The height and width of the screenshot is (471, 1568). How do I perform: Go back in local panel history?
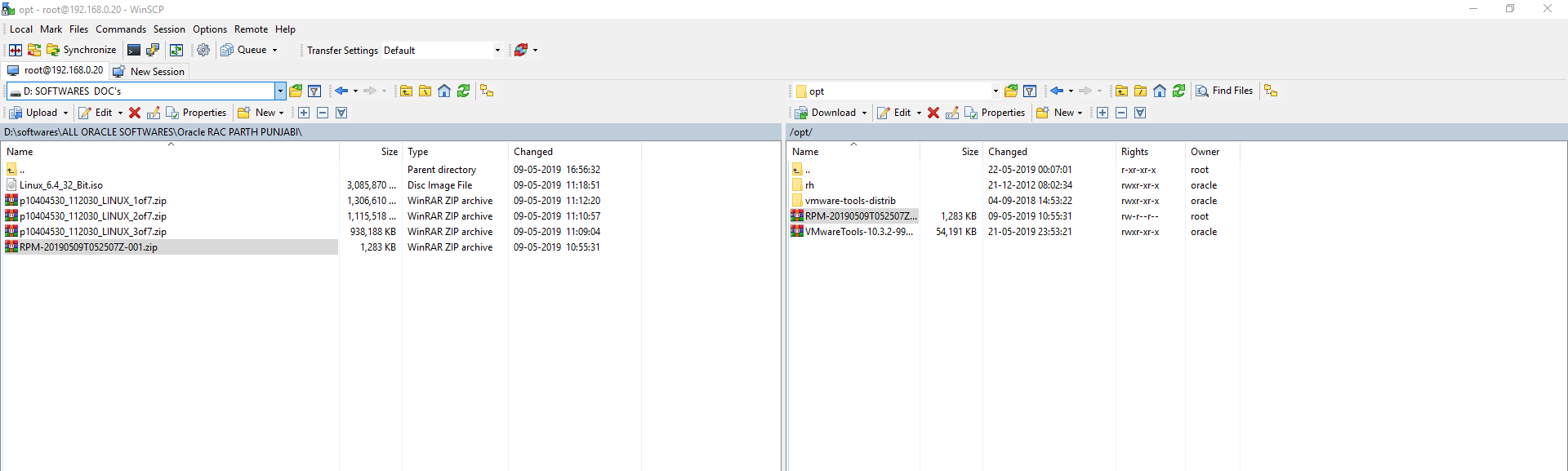point(341,91)
